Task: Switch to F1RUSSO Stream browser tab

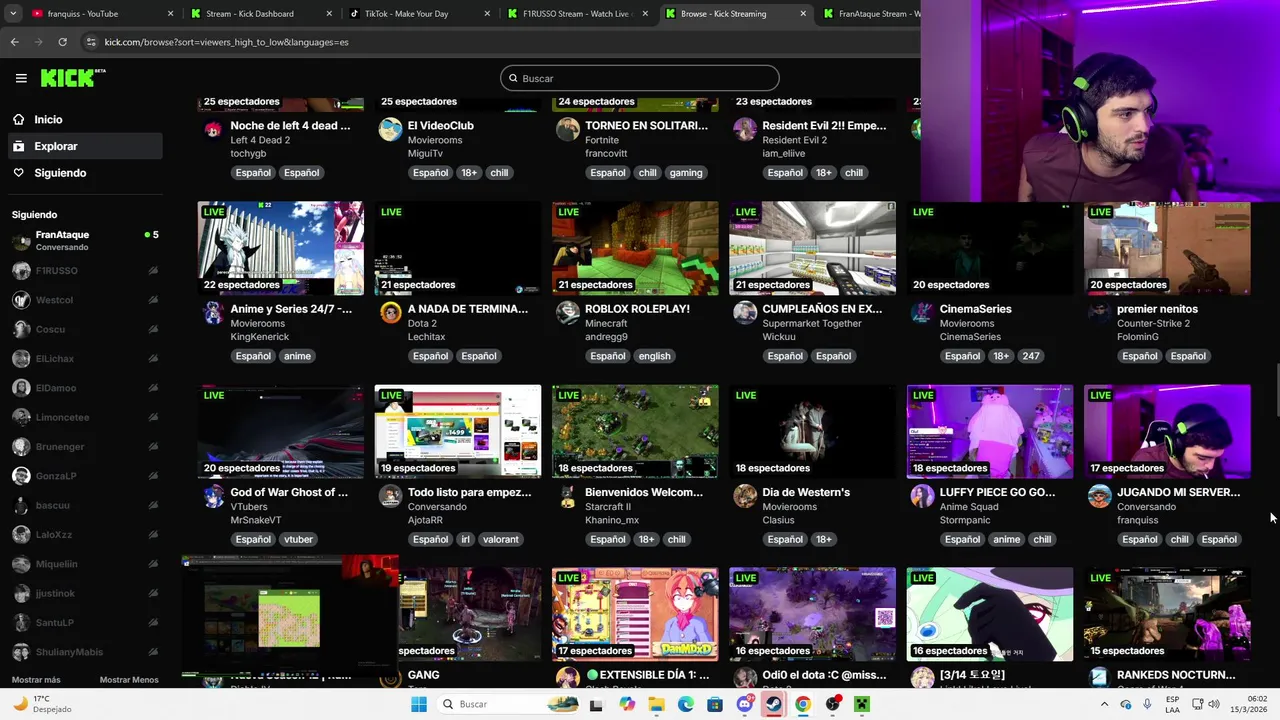Action: point(575,14)
